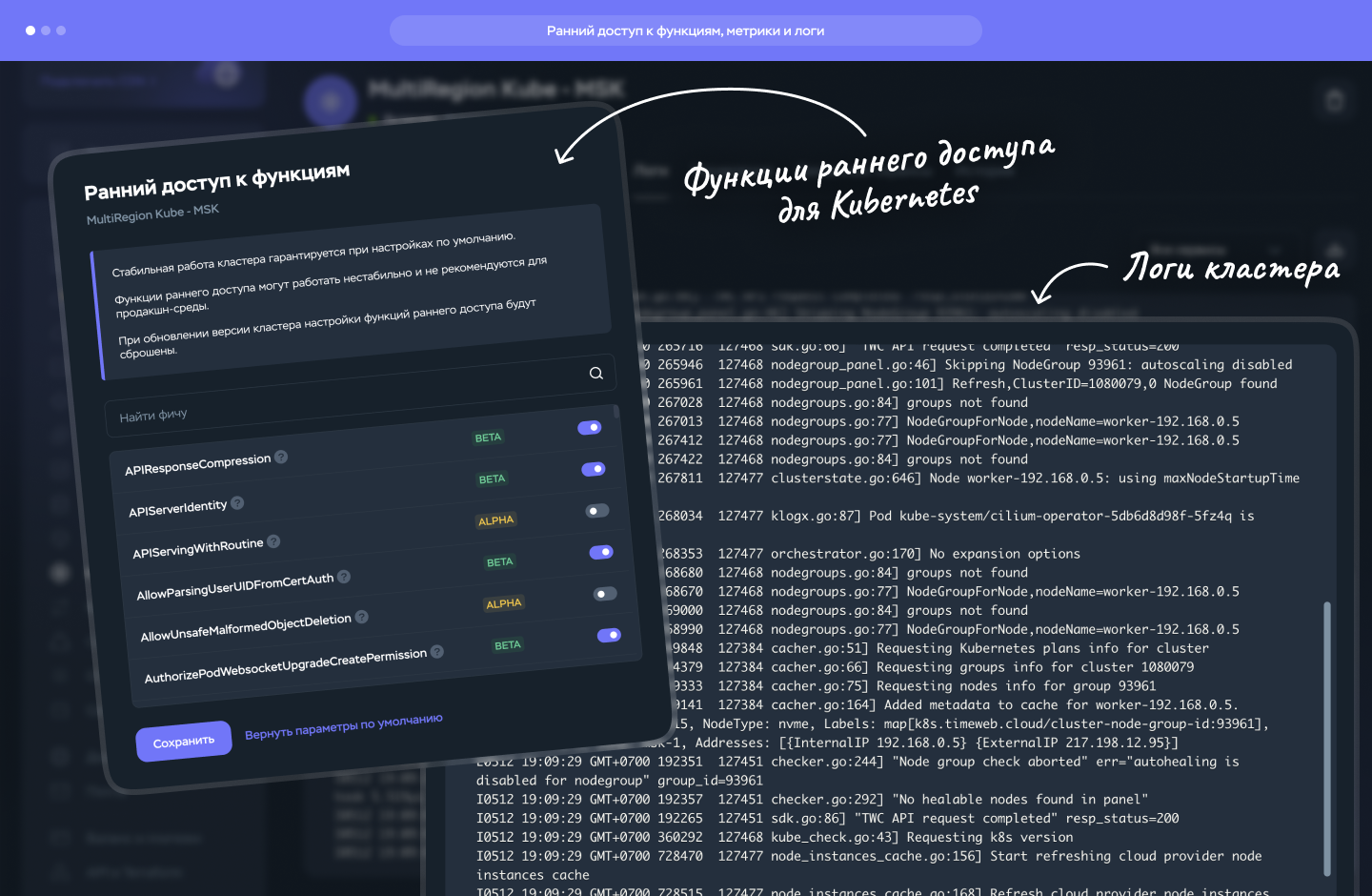The width and height of the screenshot is (1372, 896).
Task: Select the AllowParsingUserUIDFromCertAuth feature name
Action: (x=235, y=586)
